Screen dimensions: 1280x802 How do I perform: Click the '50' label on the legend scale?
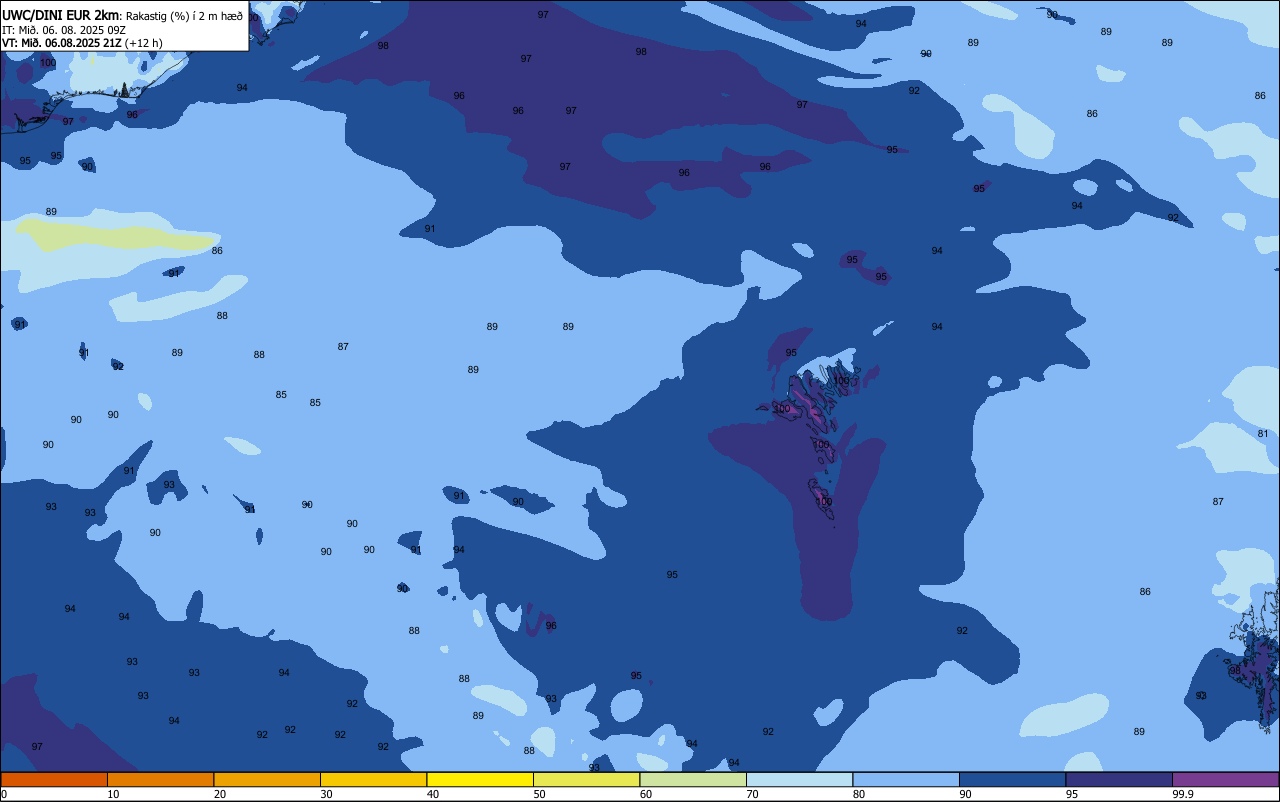tap(539, 794)
